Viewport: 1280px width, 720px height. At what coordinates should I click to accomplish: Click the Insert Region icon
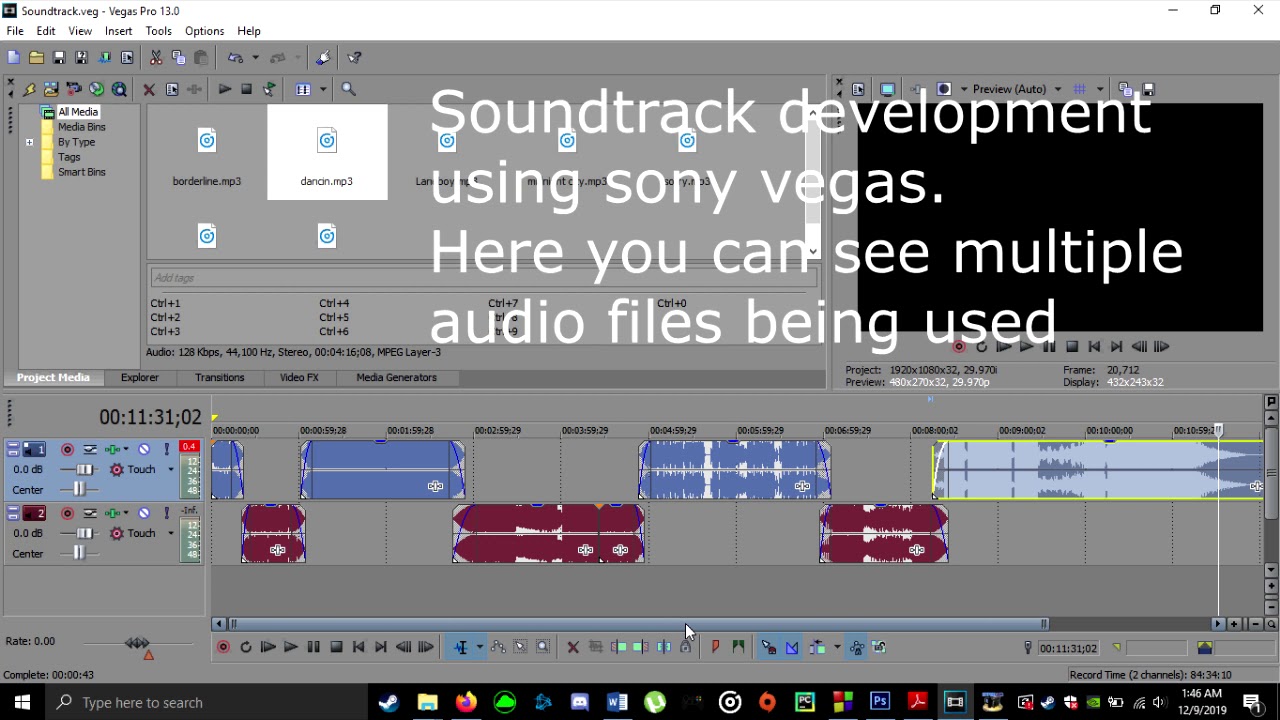click(x=738, y=647)
